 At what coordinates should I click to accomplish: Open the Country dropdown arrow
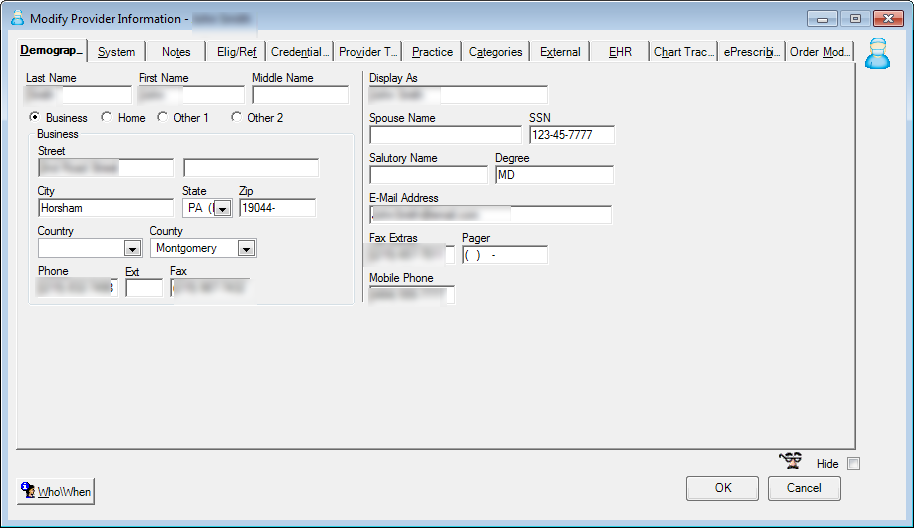(132, 249)
